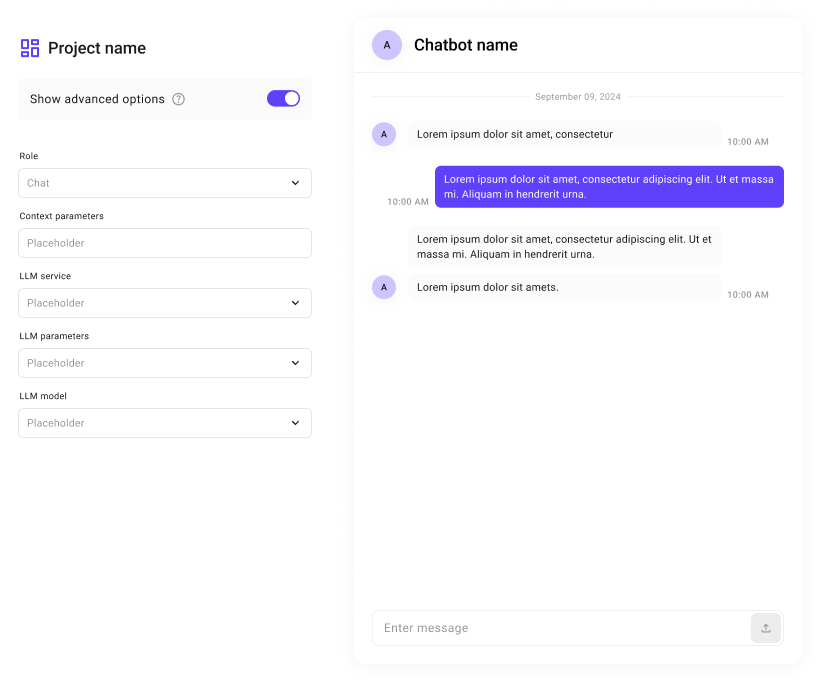Open the LLM parameters dropdown
The width and height of the screenshot is (822, 686).
click(x=164, y=363)
